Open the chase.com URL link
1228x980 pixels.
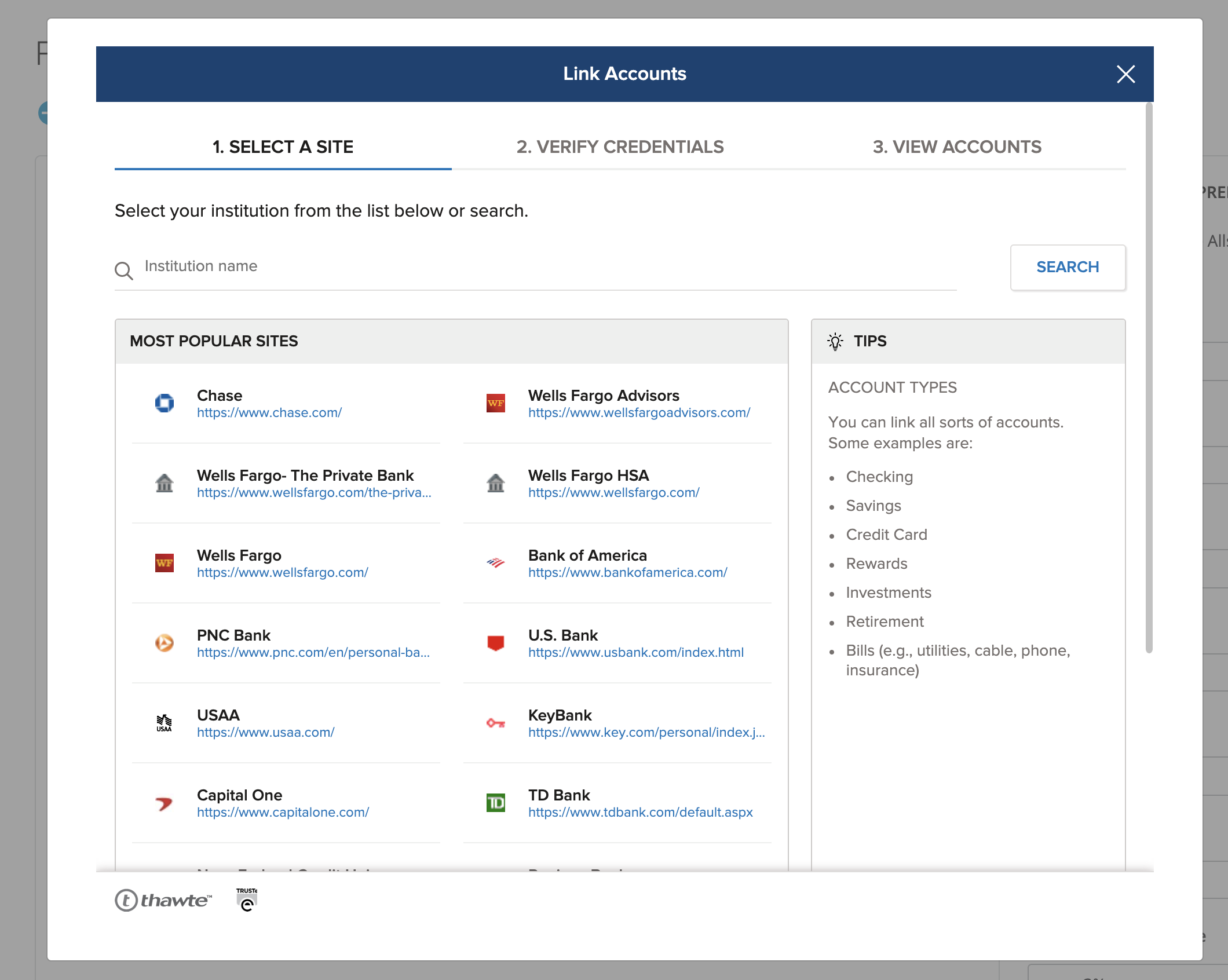point(269,413)
